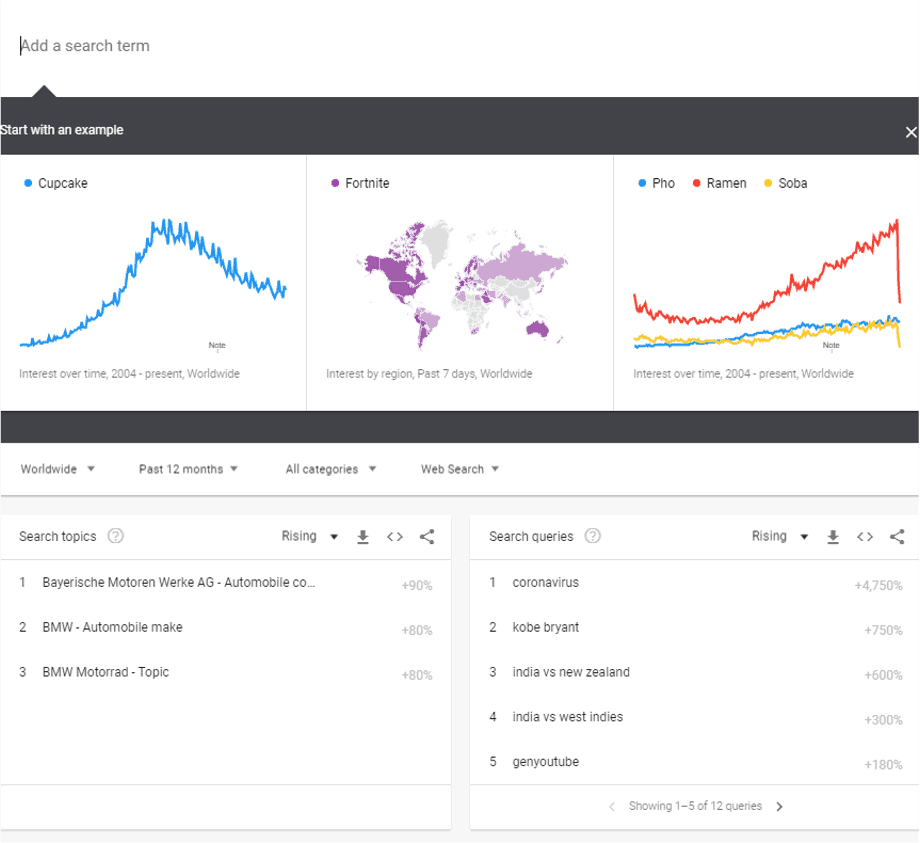The height and width of the screenshot is (843, 920).
Task: Open BMW Motorrad - Topic entry
Action: (105, 672)
